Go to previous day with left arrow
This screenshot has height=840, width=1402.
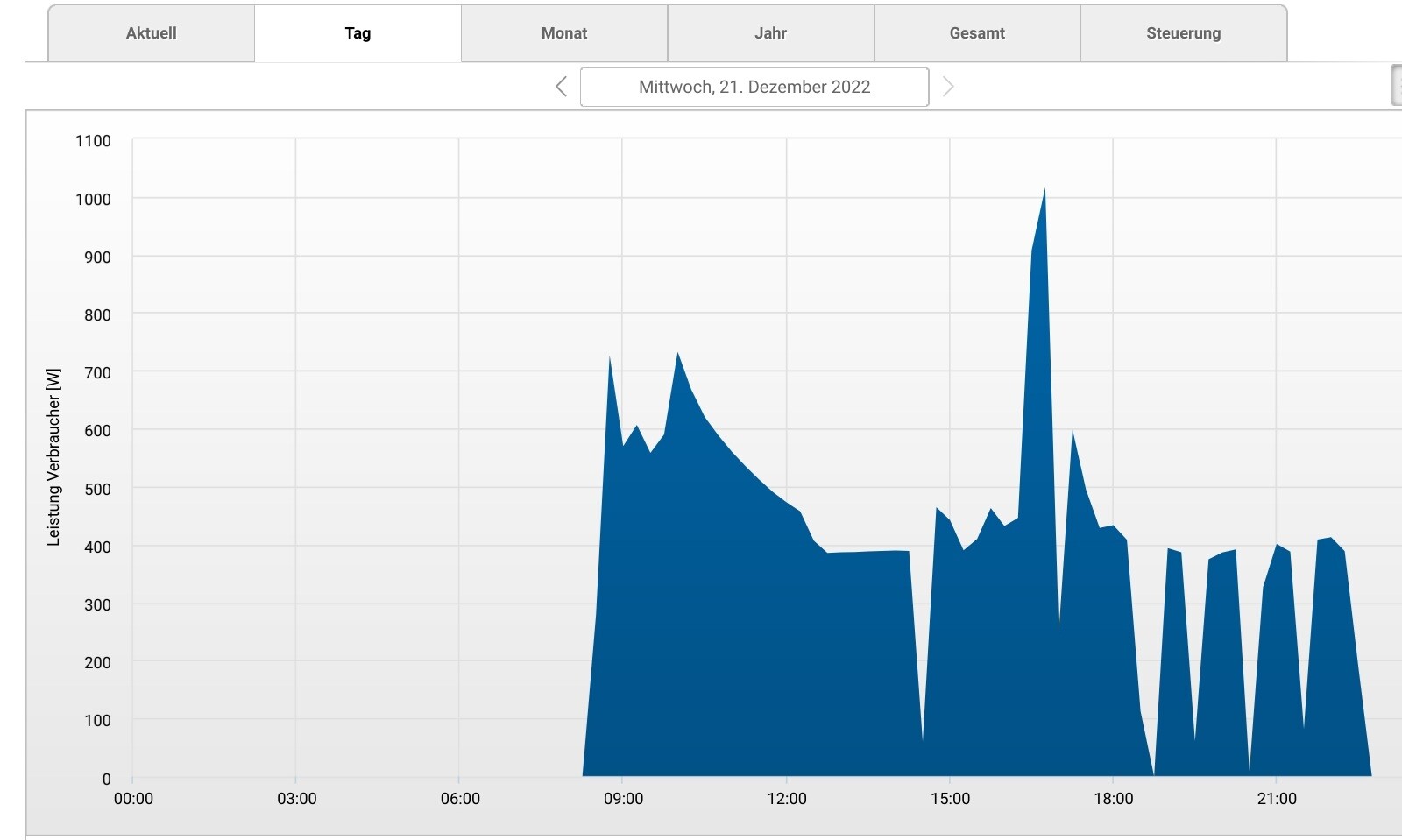561,87
